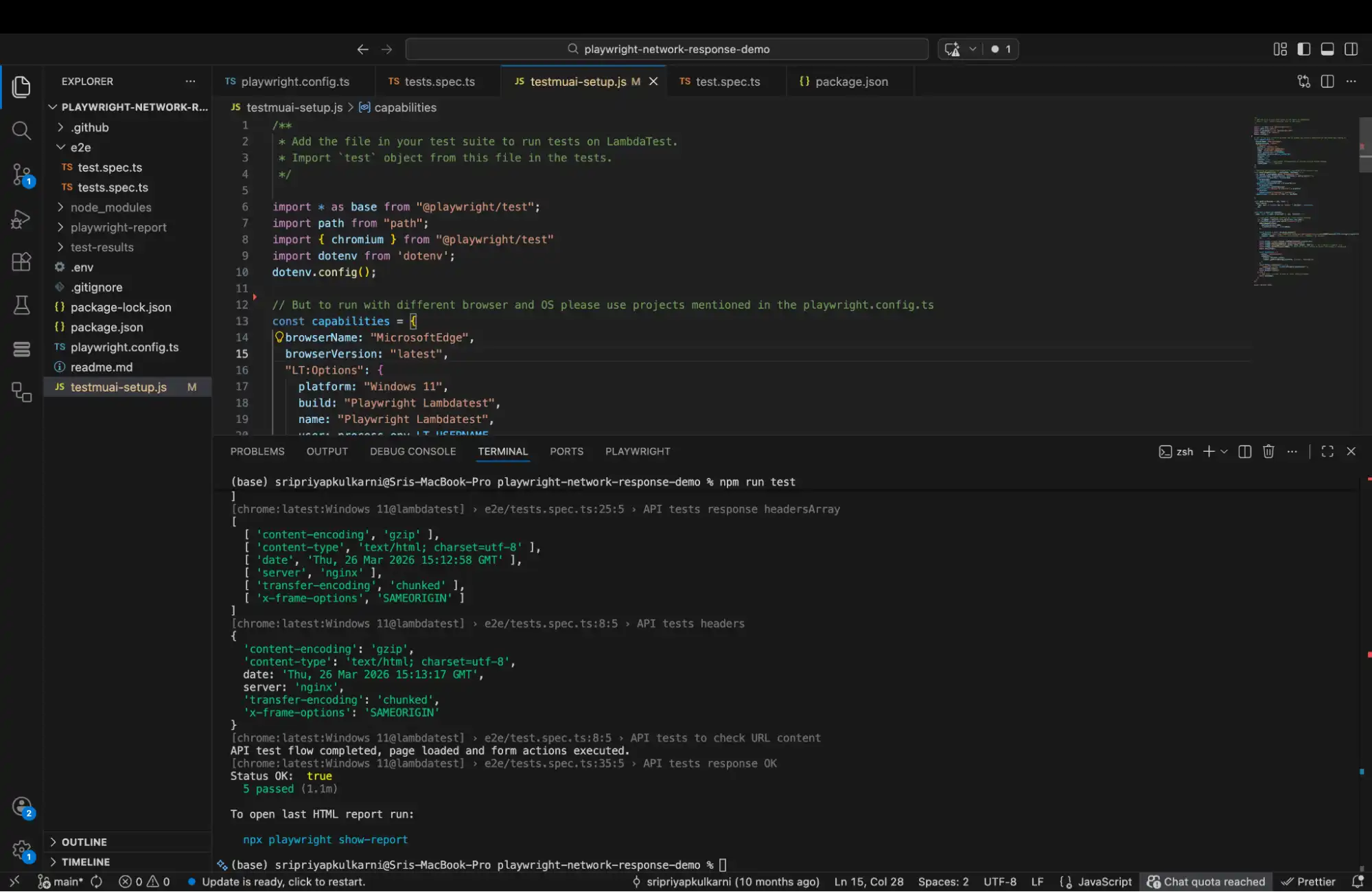Open the Accounts icon in activity bar
Image resolution: width=1372 pixels, height=892 pixels.
point(21,807)
